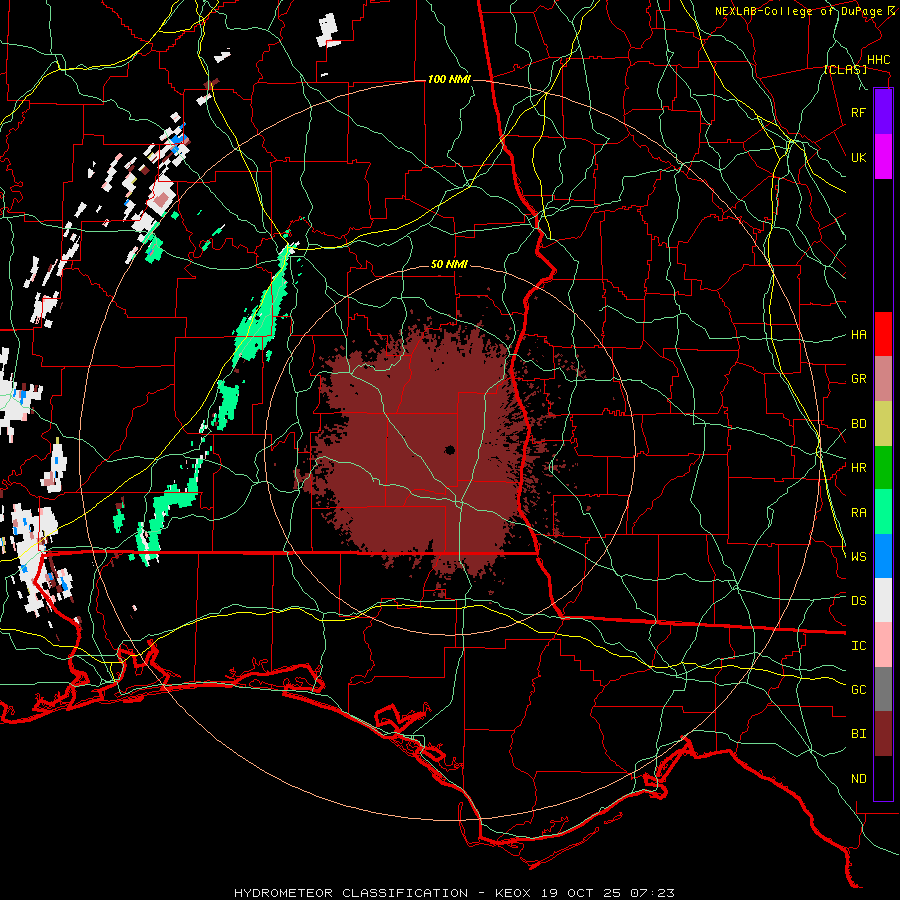Click the Hydrometeor Classification KEOX title text
The width and height of the screenshot is (900, 900).
pos(455,893)
